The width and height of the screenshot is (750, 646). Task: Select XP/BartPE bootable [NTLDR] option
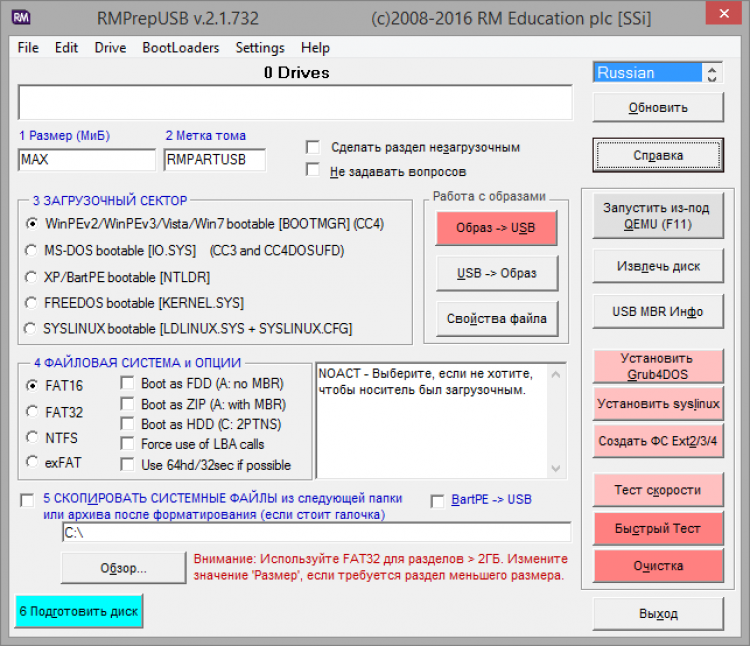(32, 277)
